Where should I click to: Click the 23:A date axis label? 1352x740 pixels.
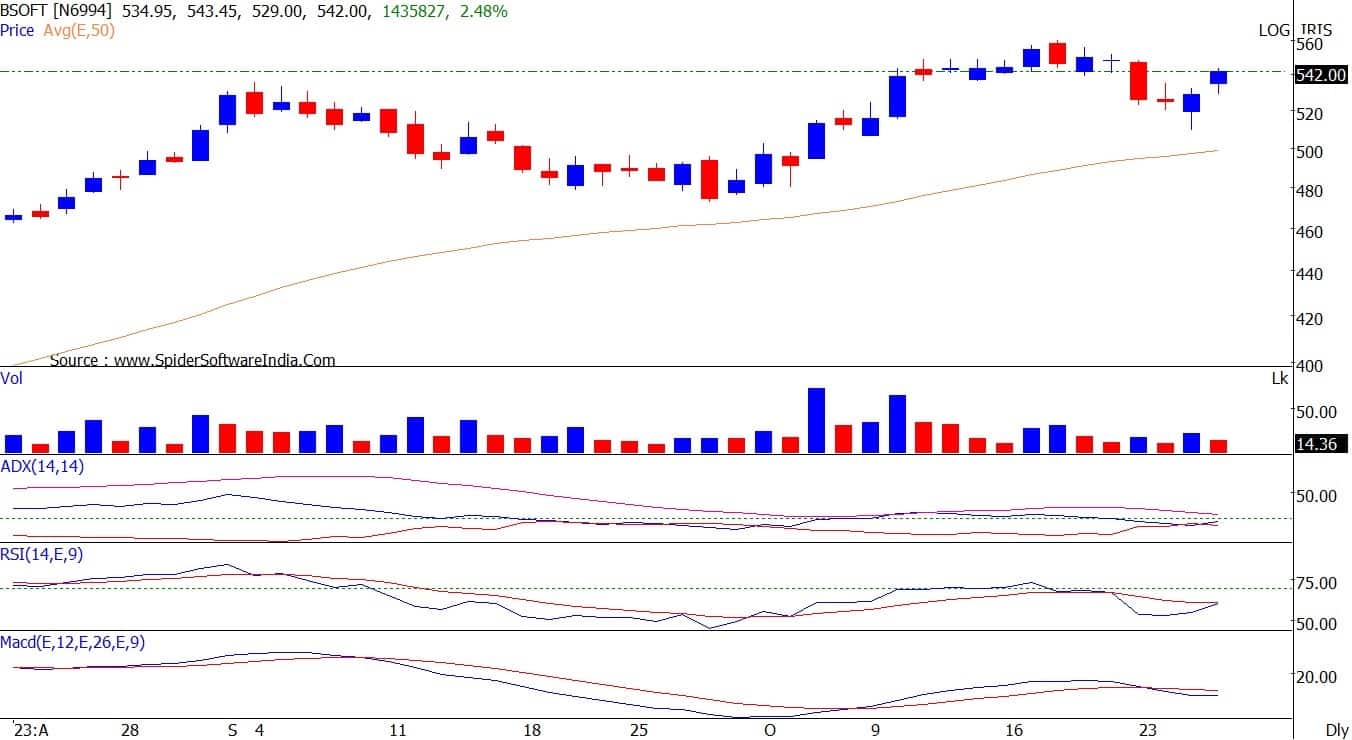point(30,730)
